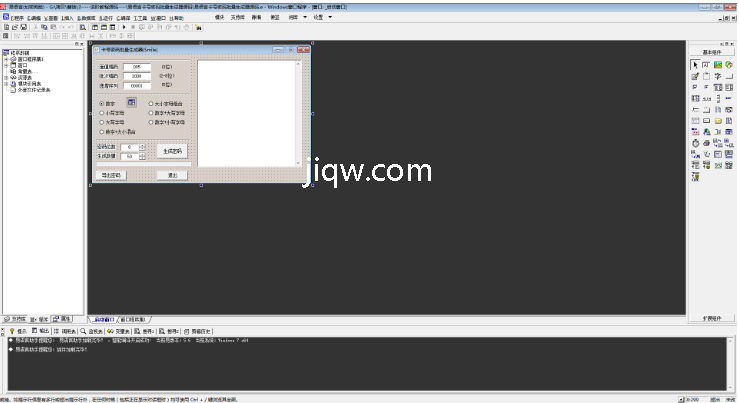
Task: Click the calendar icon on the form
Action: [x=131, y=102]
